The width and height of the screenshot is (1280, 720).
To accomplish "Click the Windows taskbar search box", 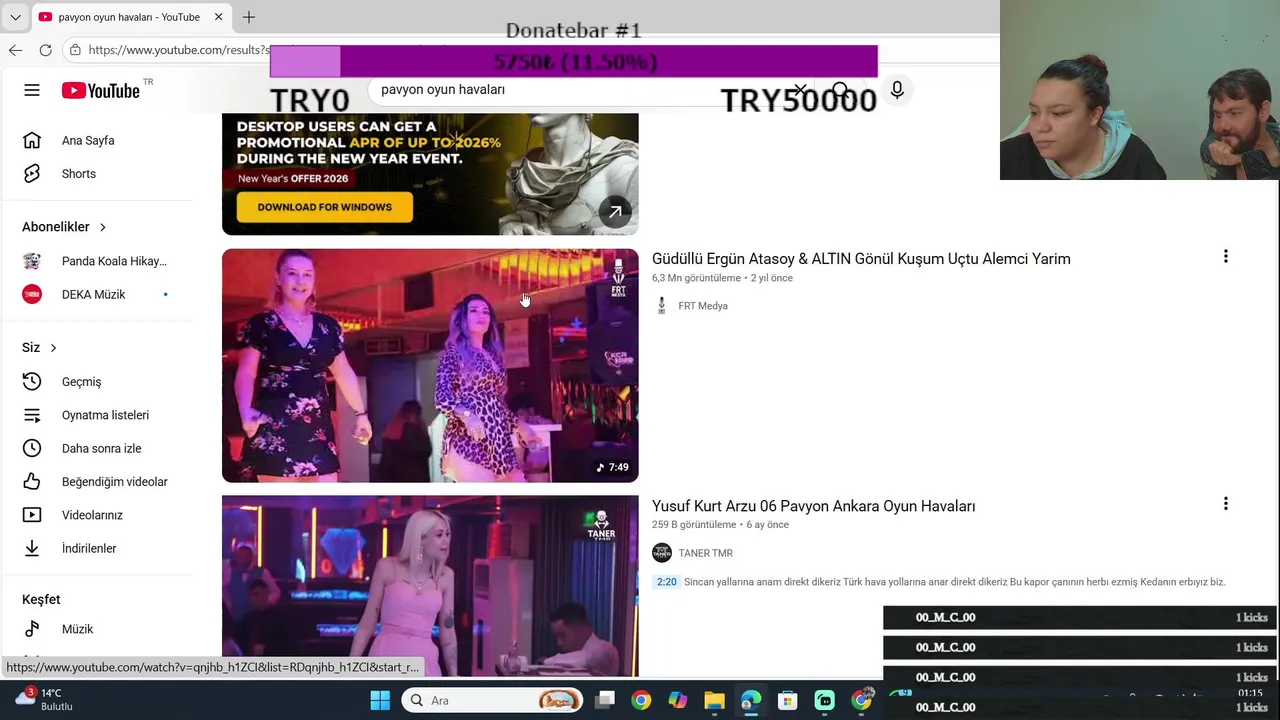I will [492, 701].
